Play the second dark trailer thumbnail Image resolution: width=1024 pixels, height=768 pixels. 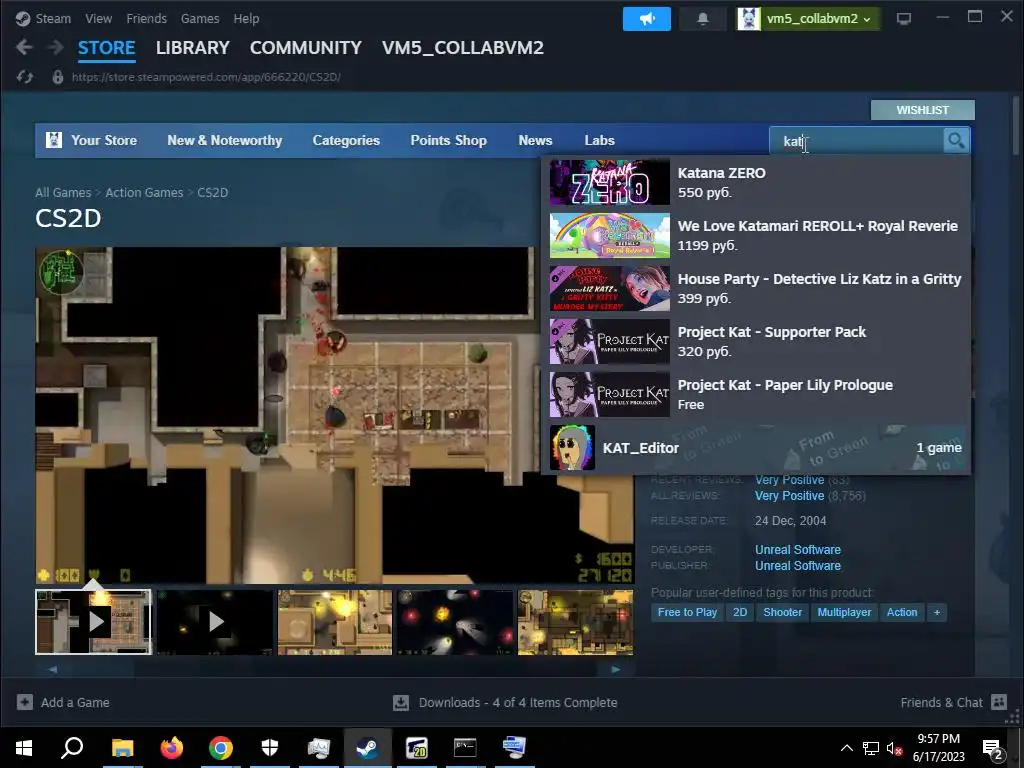pyautogui.click(x=214, y=622)
